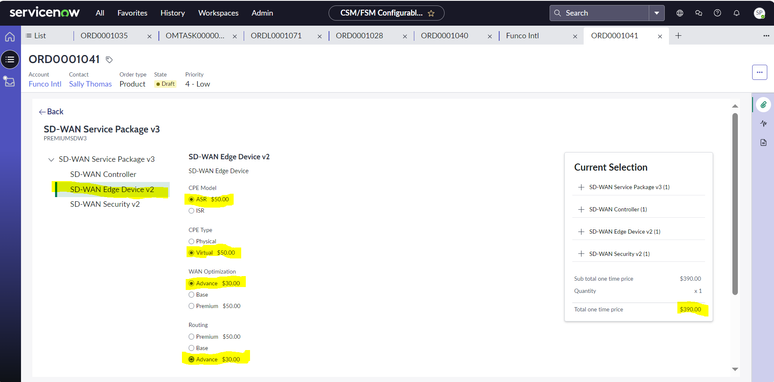Image resolution: width=774 pixels, height=382 pixels.
Task: Open the activity pulse icon in right panel
Action: click(x=763, y=123)
